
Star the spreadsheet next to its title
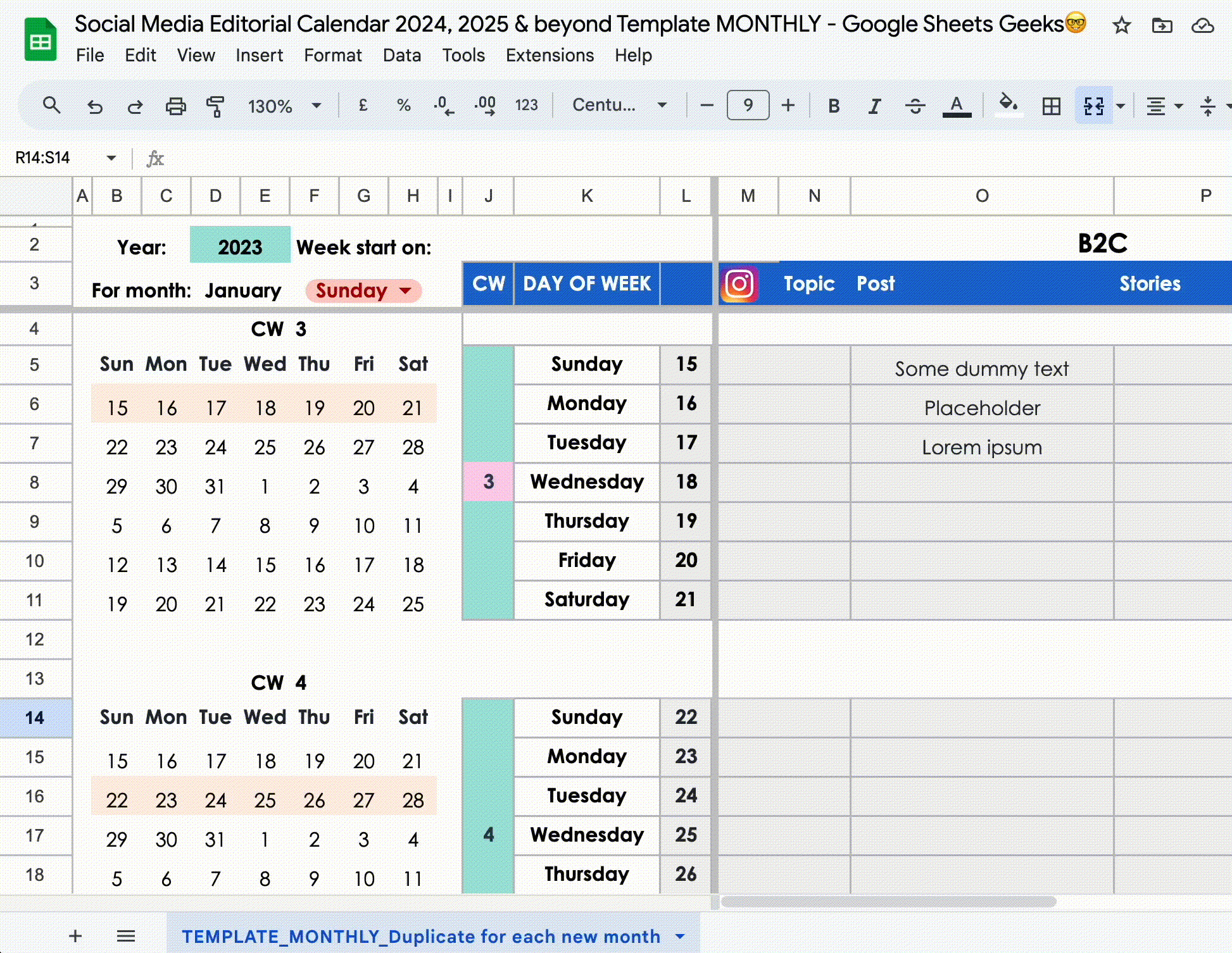[1122, 26]
